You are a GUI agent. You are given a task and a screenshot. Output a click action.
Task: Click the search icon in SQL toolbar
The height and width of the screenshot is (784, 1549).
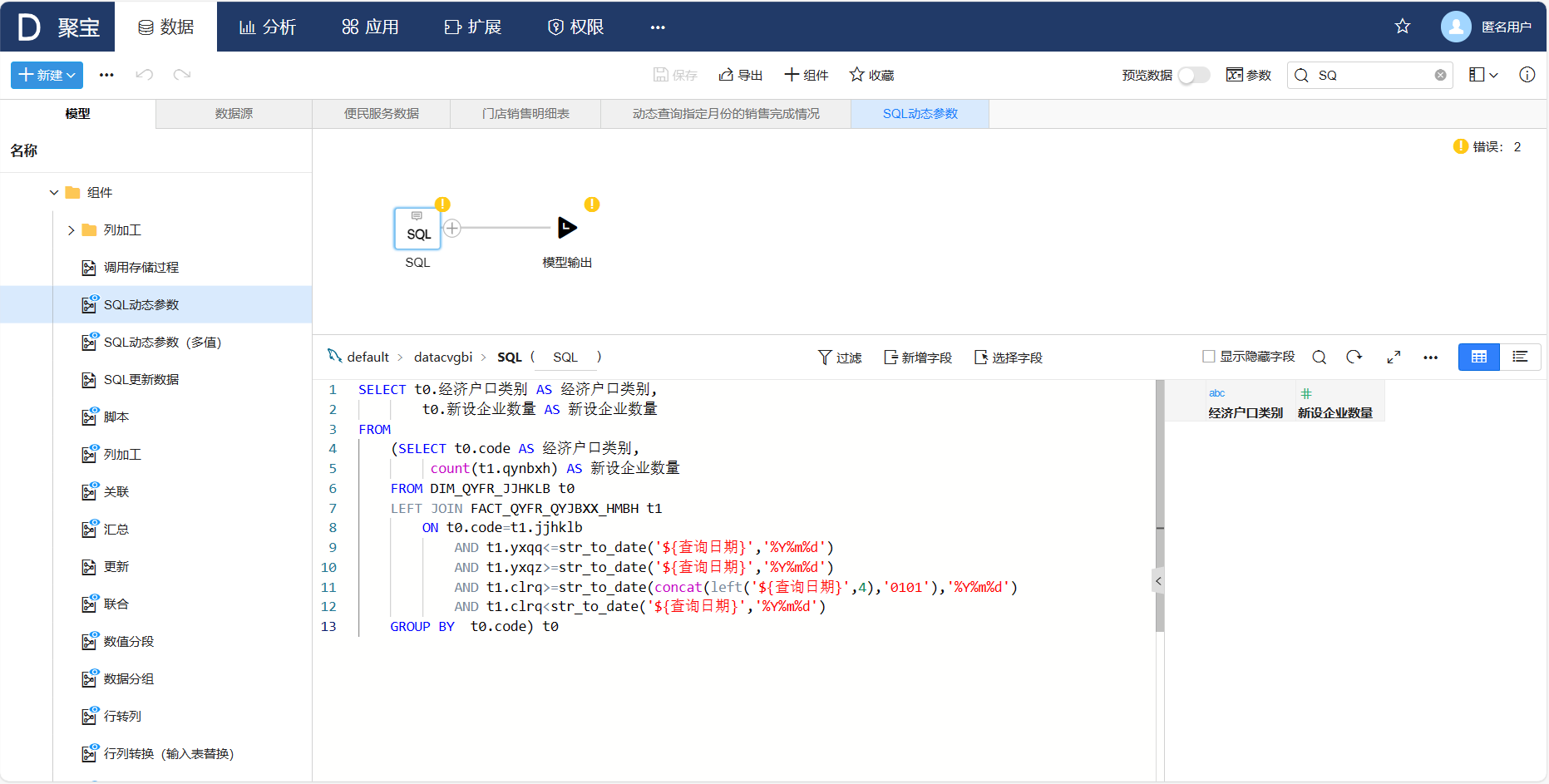click(x=1319, y=357)
